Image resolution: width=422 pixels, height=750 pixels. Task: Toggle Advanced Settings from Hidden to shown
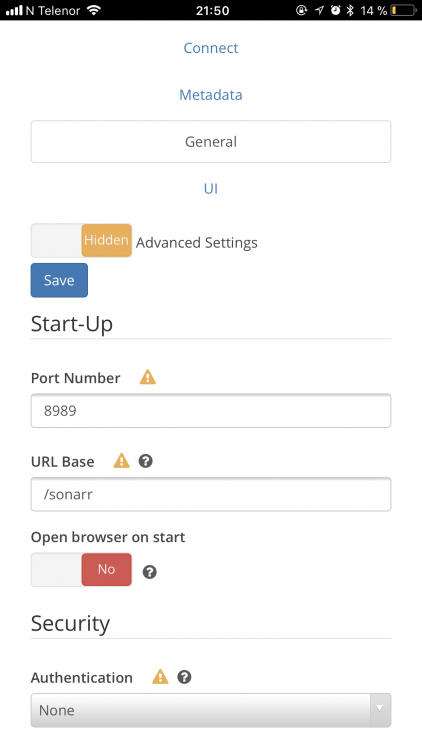pyautogui.click(x=81, y=241)
